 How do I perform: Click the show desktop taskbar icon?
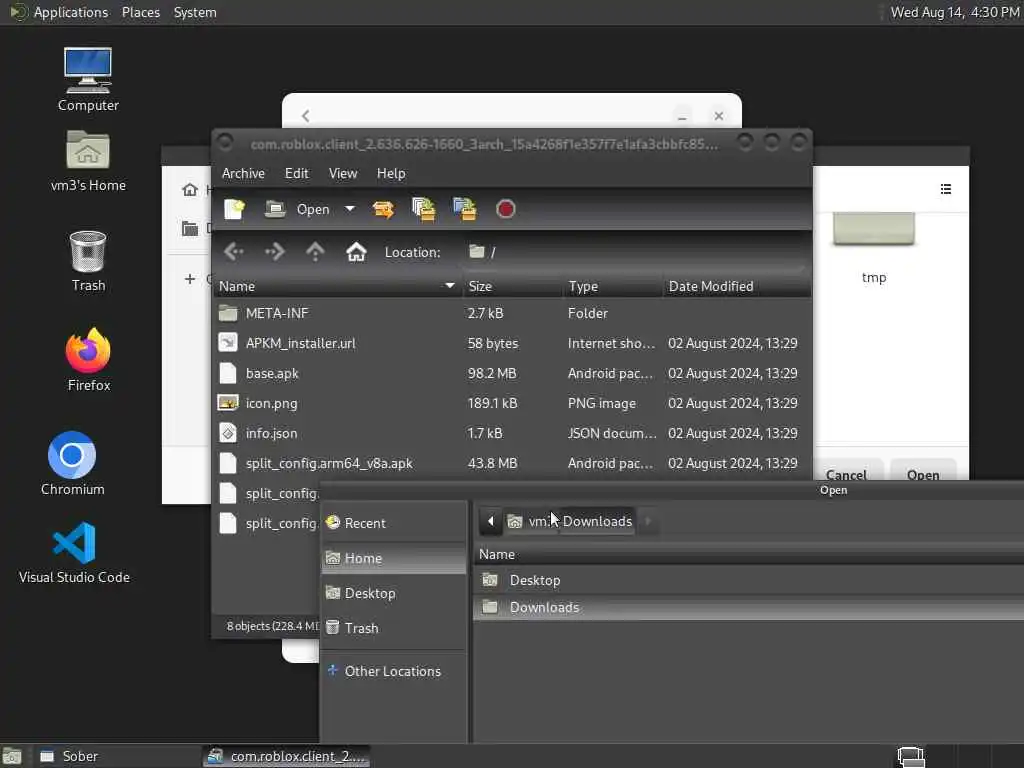(12, 756)
